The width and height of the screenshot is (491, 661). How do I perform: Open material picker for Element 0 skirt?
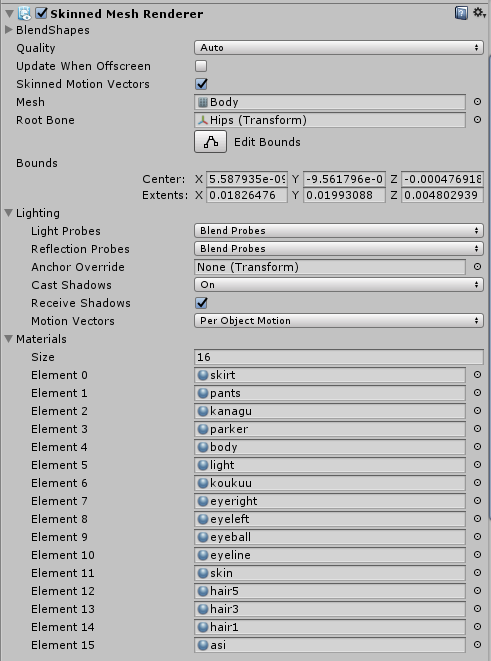click(x=477, y=374)
